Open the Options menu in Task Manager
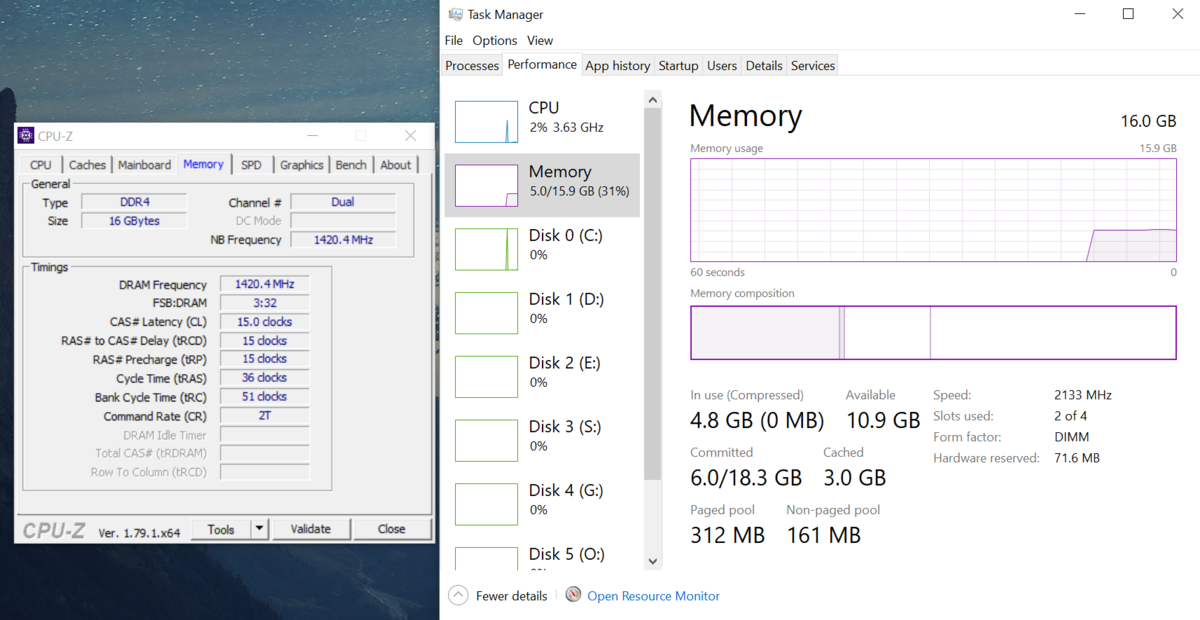 click(x=495, y=40)
